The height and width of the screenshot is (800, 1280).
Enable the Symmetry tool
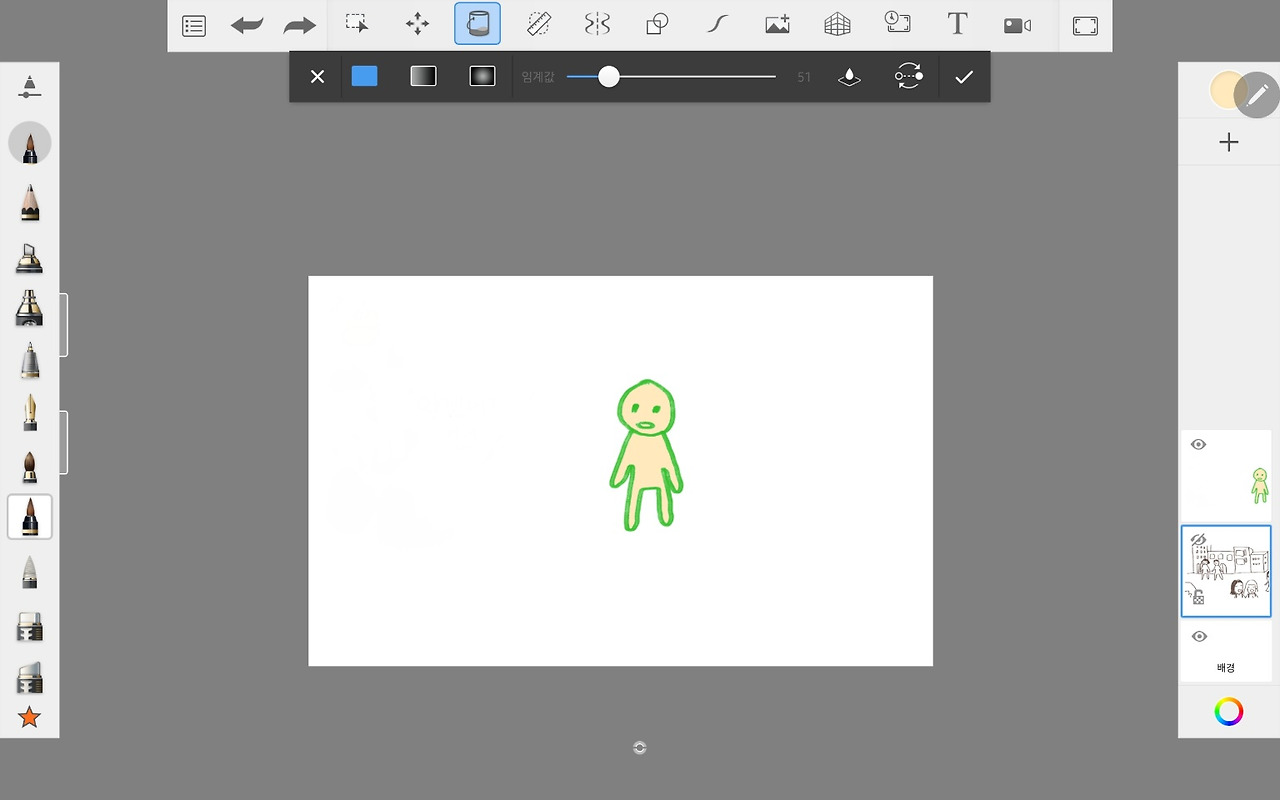click(597, 24)
